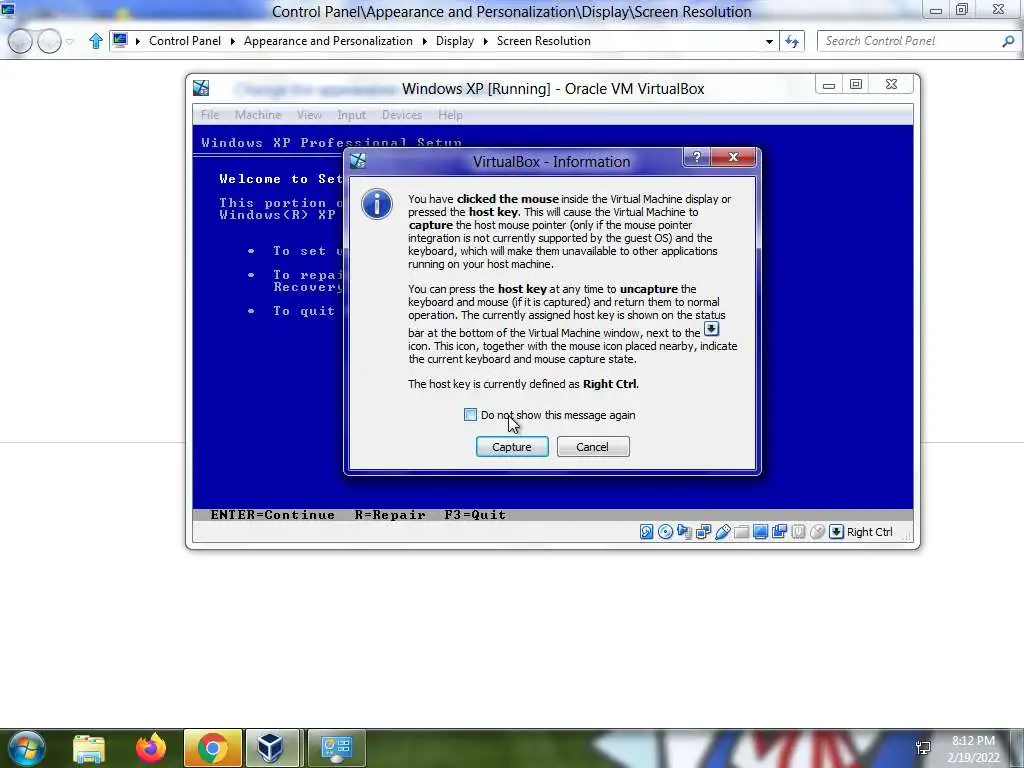The height and width of the screenshot is (768, 1024).
Task: Click the display settings status icon
Action: [x=760, y=532]
